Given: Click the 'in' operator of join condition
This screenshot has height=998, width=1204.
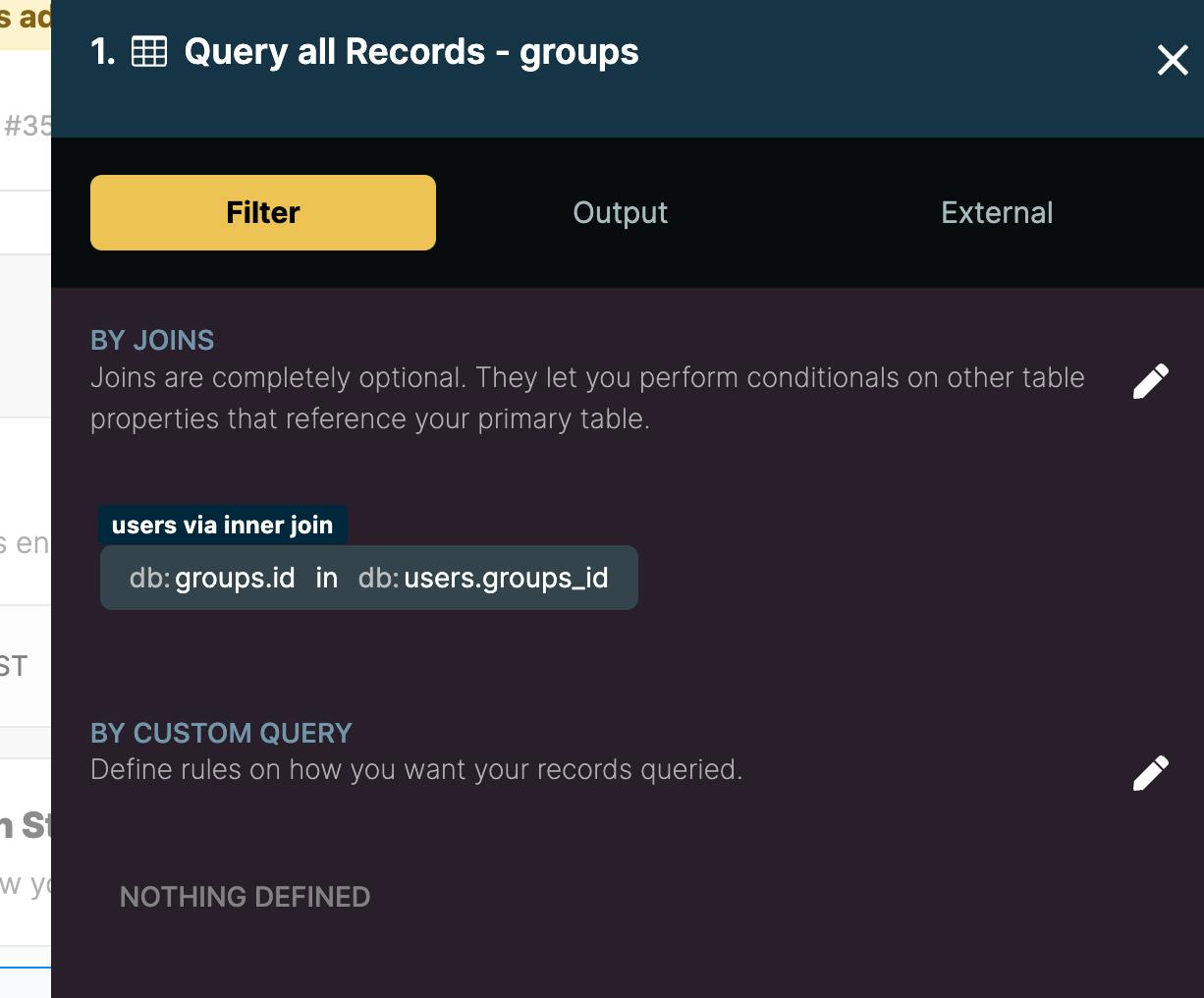Looking at the screenshot, I should (327, 578).
